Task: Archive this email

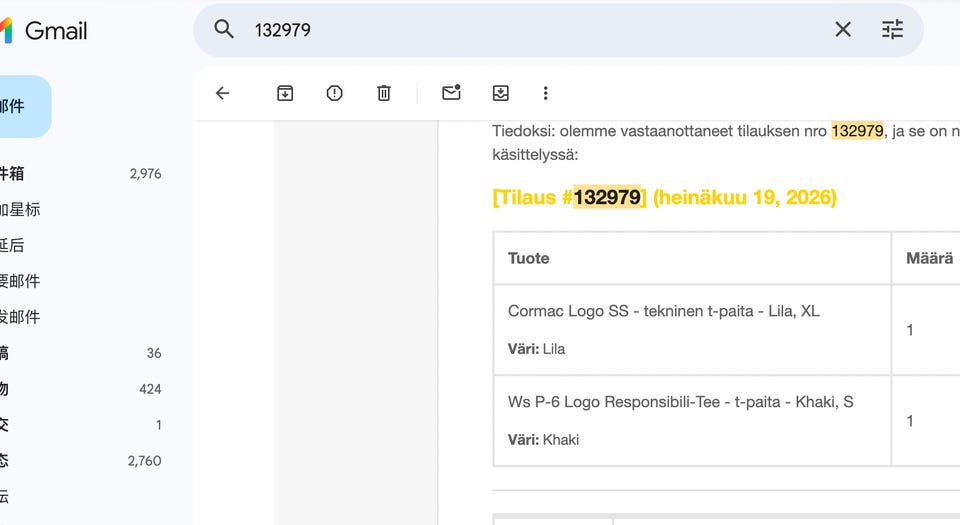Action: 285,93
